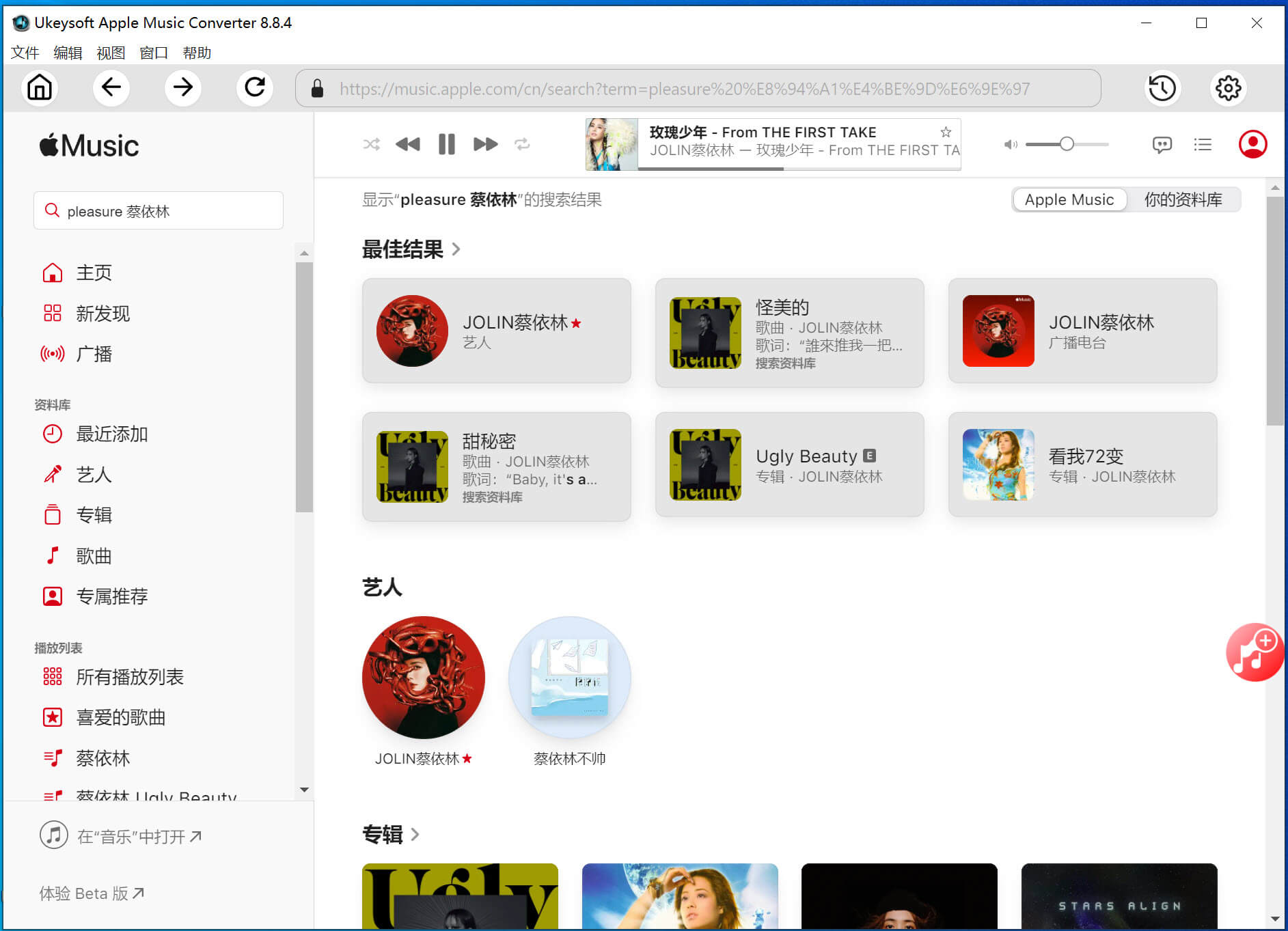Click sidebar scrollbar up arrow
1288x931 pixels.
[305, 253]
